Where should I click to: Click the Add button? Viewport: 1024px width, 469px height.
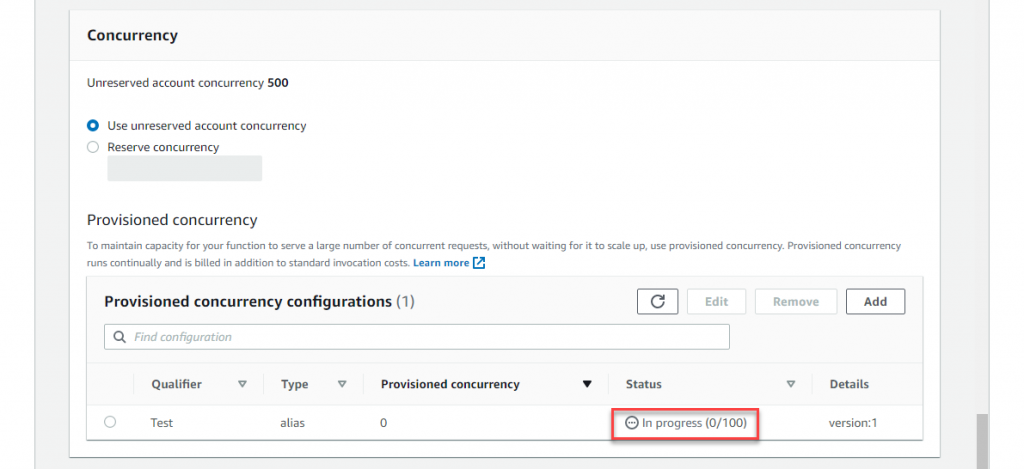point(875,301)
